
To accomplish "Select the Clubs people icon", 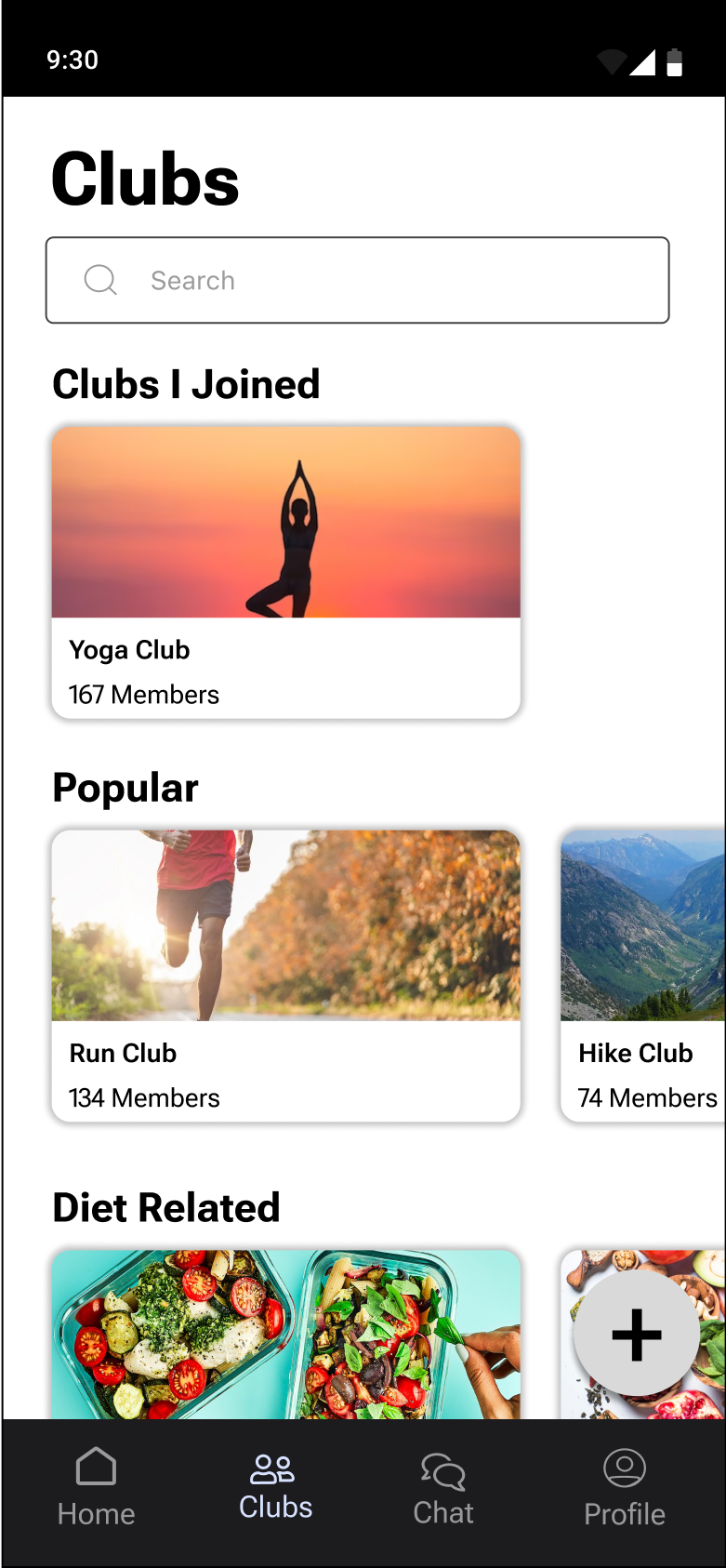I will [x=272, y=1468].
